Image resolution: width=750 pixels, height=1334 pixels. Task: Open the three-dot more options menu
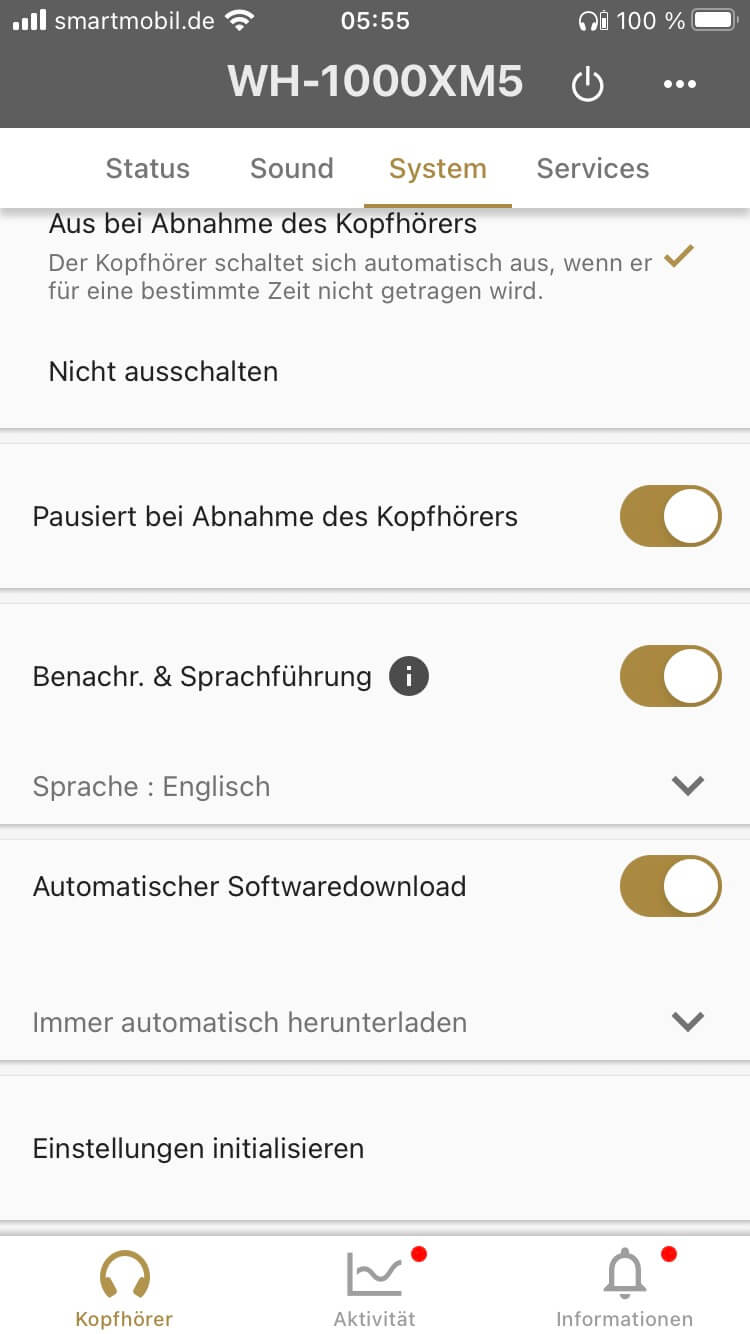click(680, 84)
